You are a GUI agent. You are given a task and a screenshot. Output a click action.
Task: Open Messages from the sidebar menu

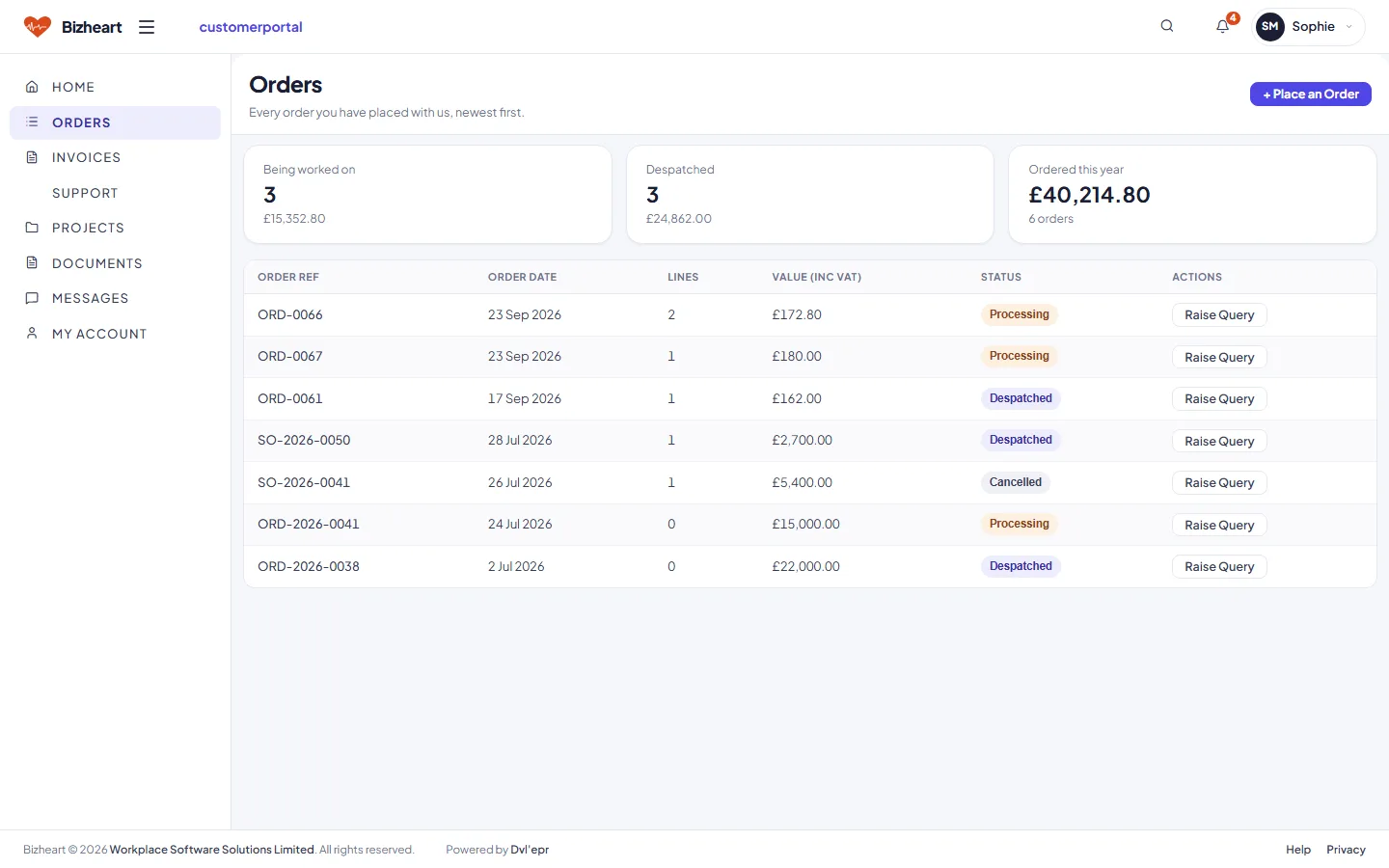point(115,298)
